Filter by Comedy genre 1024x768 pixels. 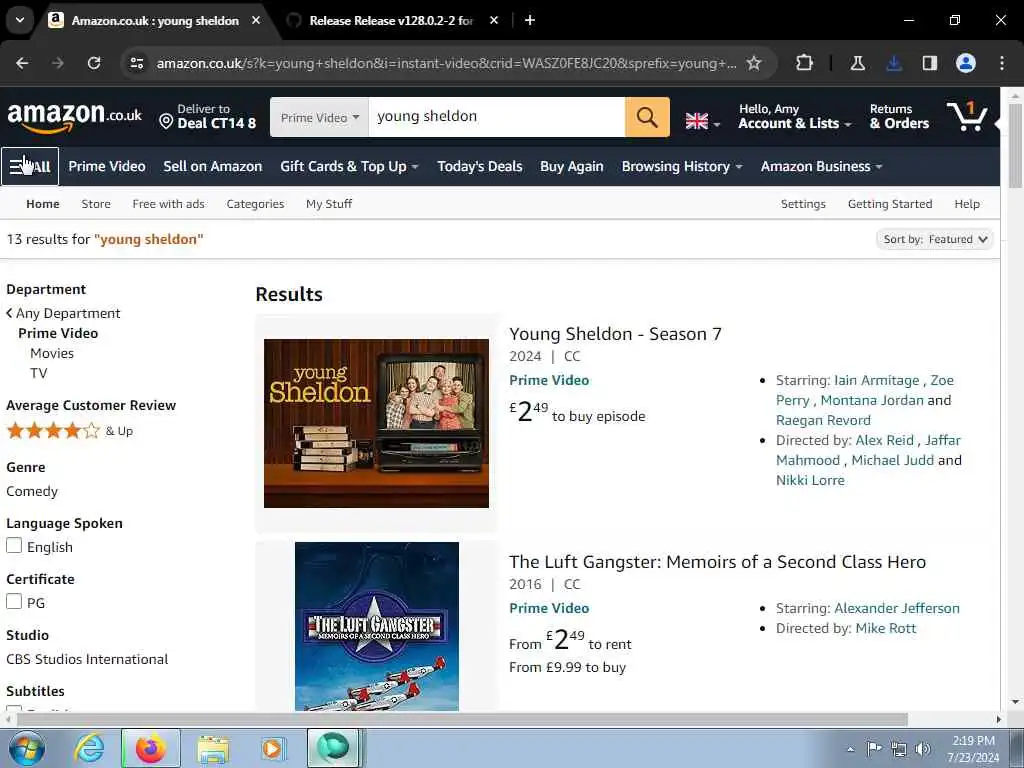tap(32, 491)
